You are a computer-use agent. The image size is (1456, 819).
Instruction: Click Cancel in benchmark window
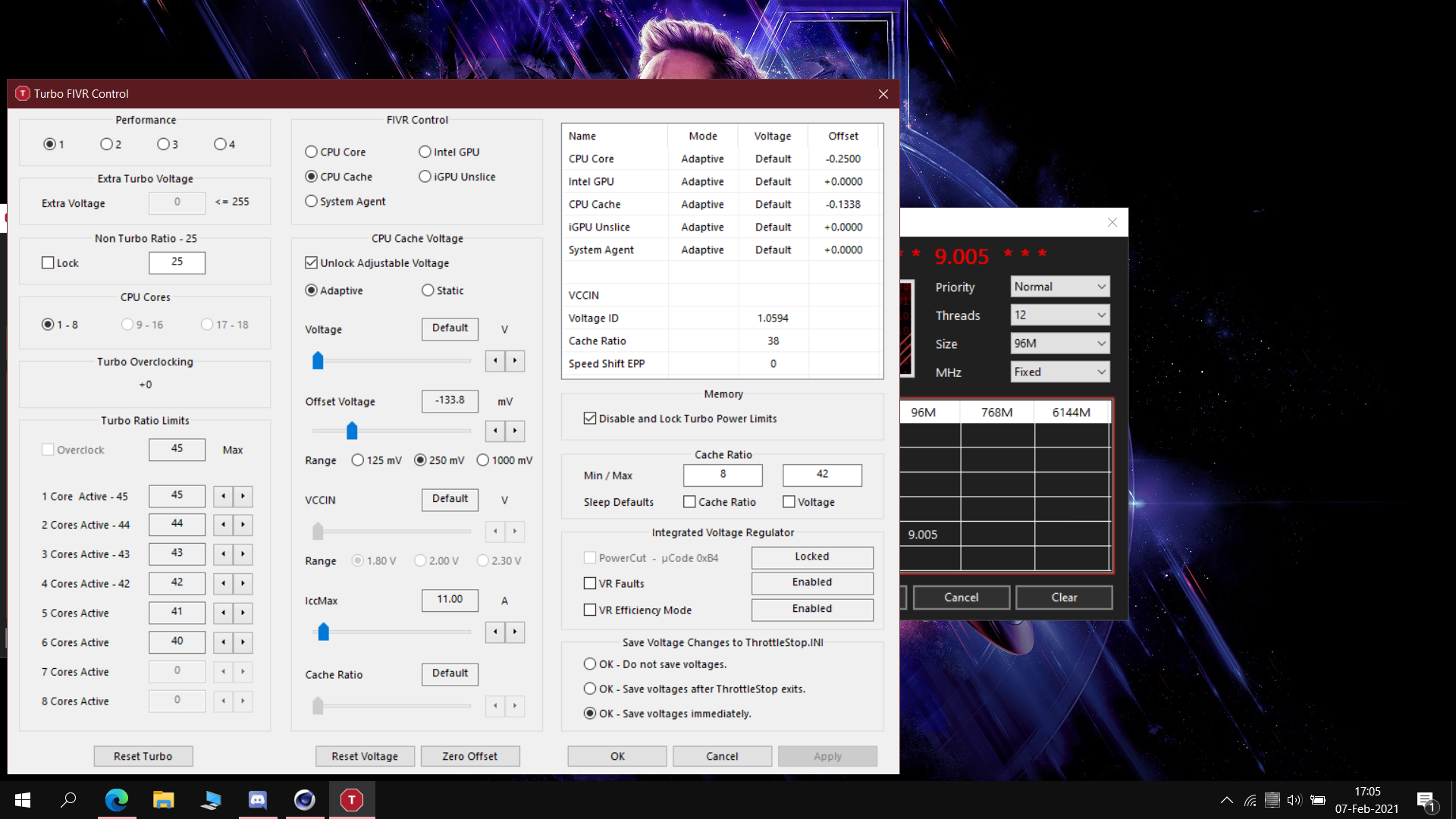pyautogui.click(x=961, y=598)
